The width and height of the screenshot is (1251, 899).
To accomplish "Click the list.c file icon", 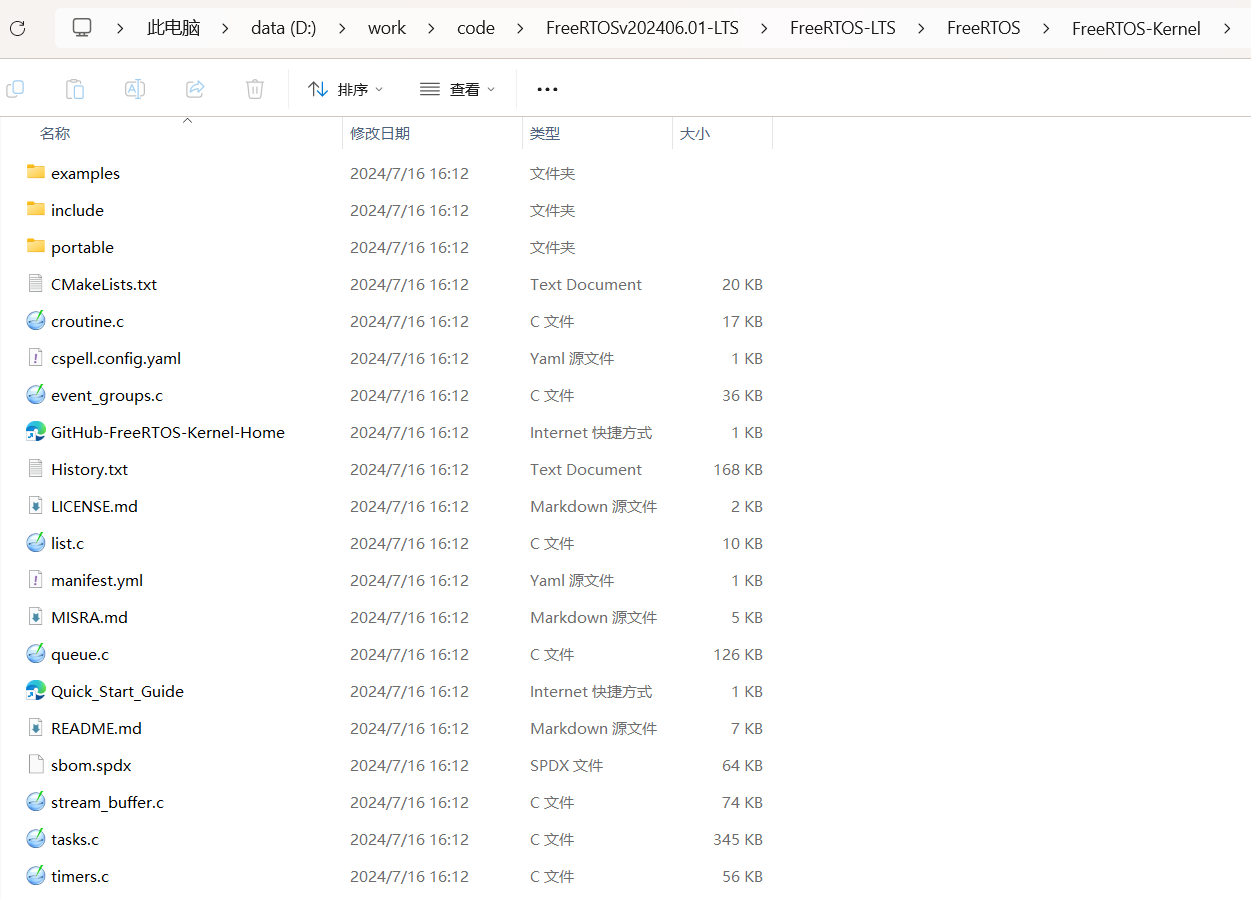I will [36, 542].
